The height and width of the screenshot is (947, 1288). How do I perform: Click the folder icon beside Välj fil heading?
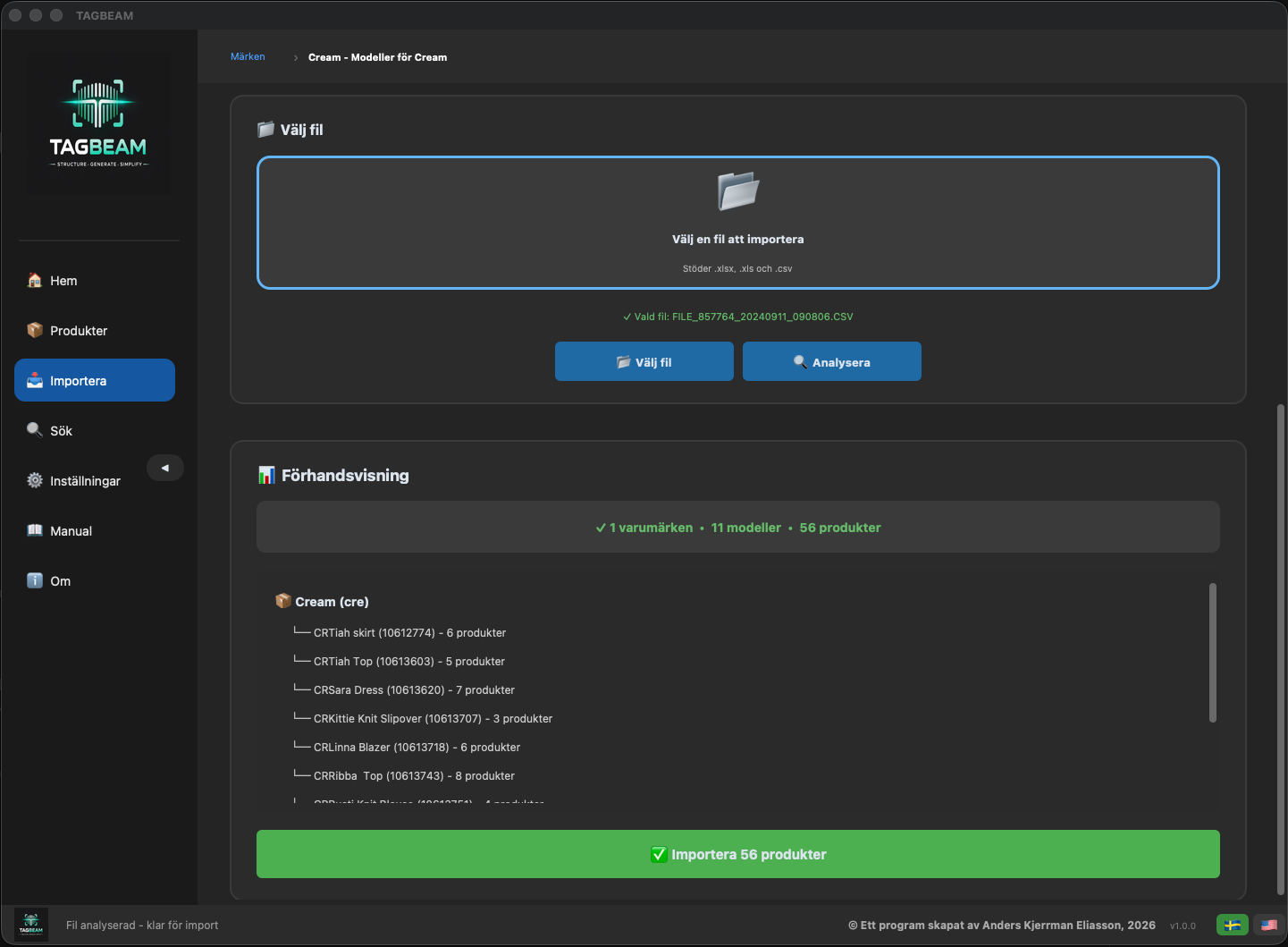point(265,129)
